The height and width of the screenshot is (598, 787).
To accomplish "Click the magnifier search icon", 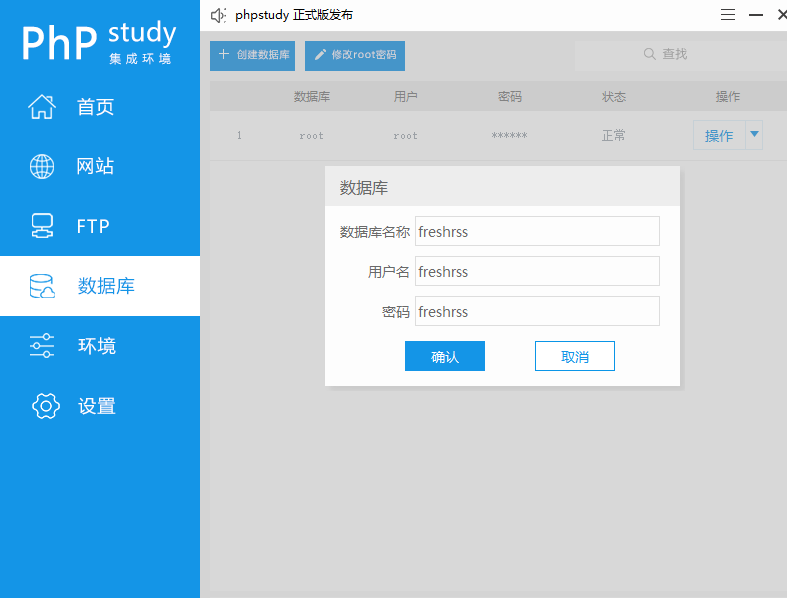I will coord(649,54).
